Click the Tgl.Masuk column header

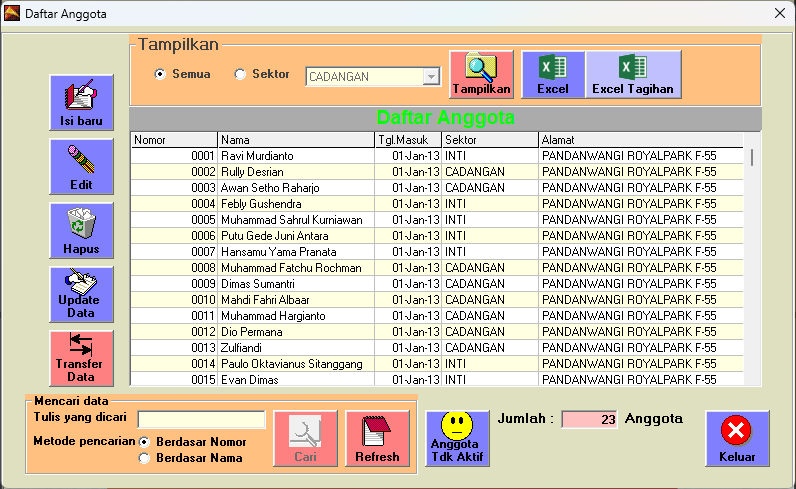coord(408,140)
